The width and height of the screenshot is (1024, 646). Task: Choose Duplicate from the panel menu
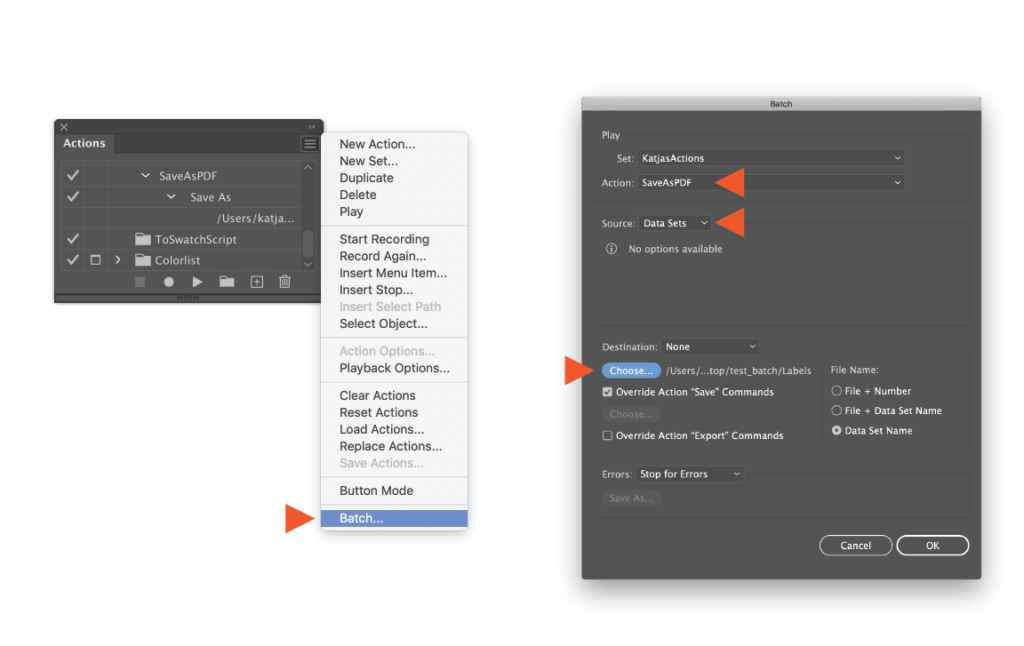366,178
